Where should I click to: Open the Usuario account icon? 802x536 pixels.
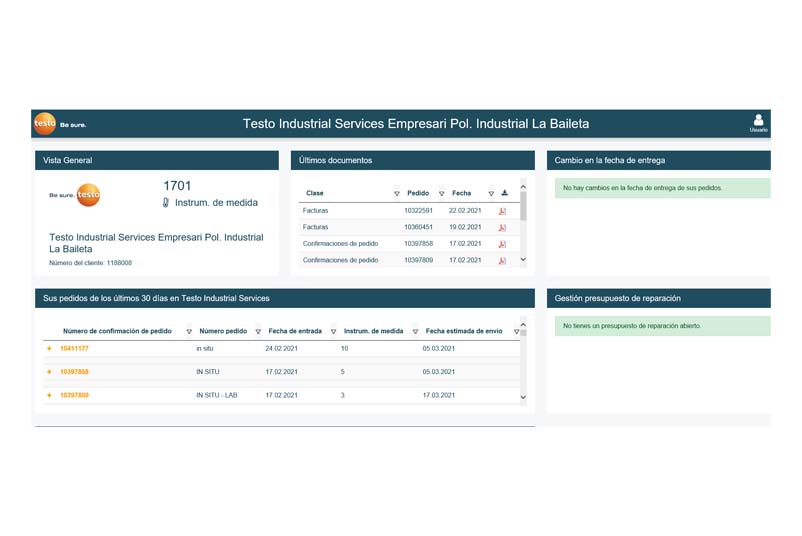758,123
